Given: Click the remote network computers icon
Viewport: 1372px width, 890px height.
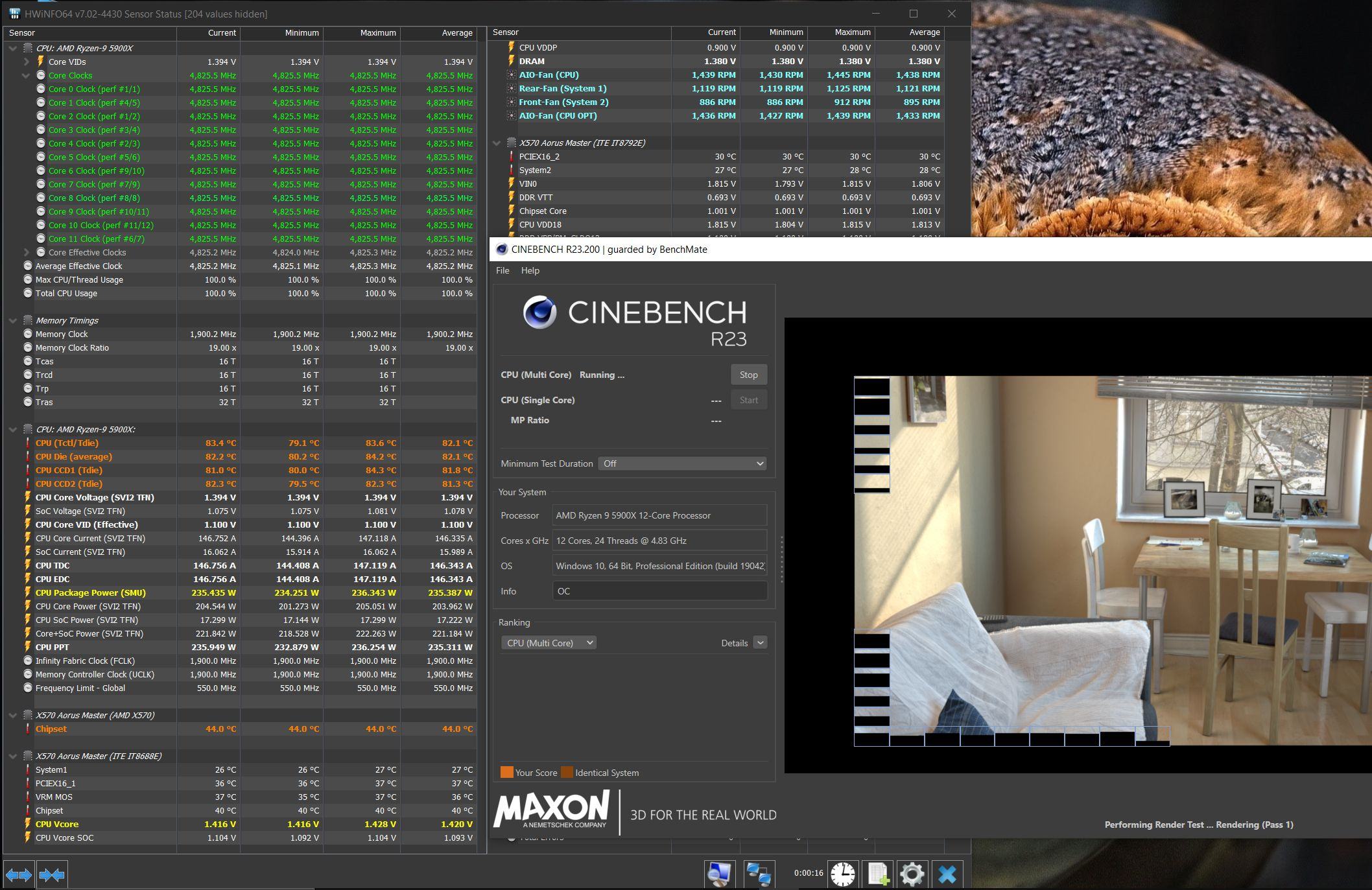Looking at the screenshot, I should point(758,874).
